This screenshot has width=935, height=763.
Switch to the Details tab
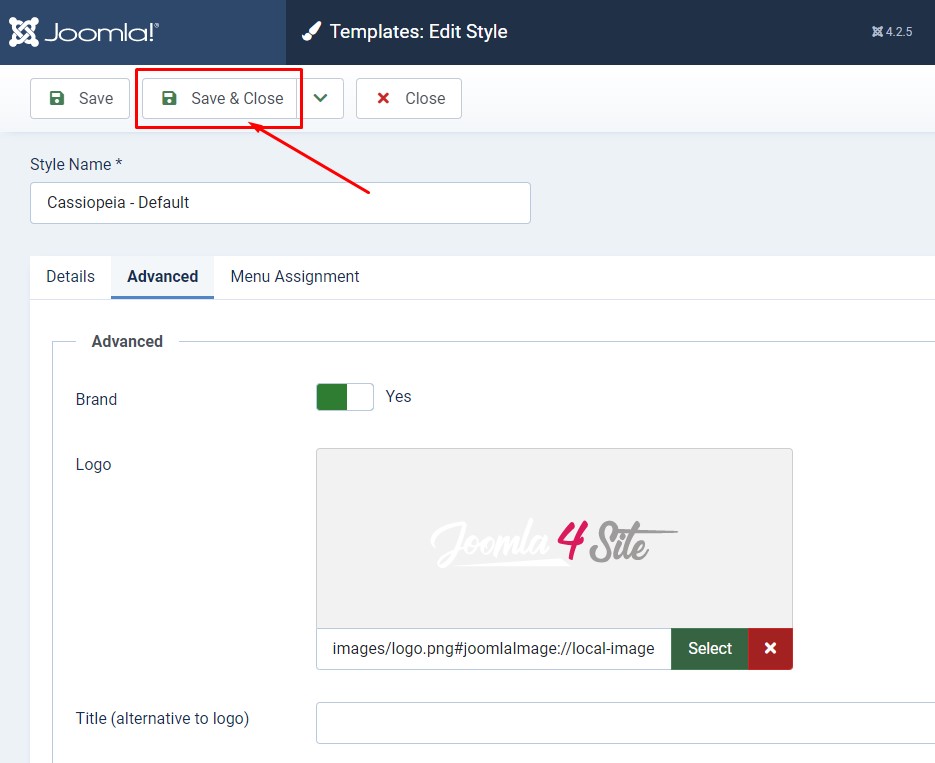[x=70, y=276]
